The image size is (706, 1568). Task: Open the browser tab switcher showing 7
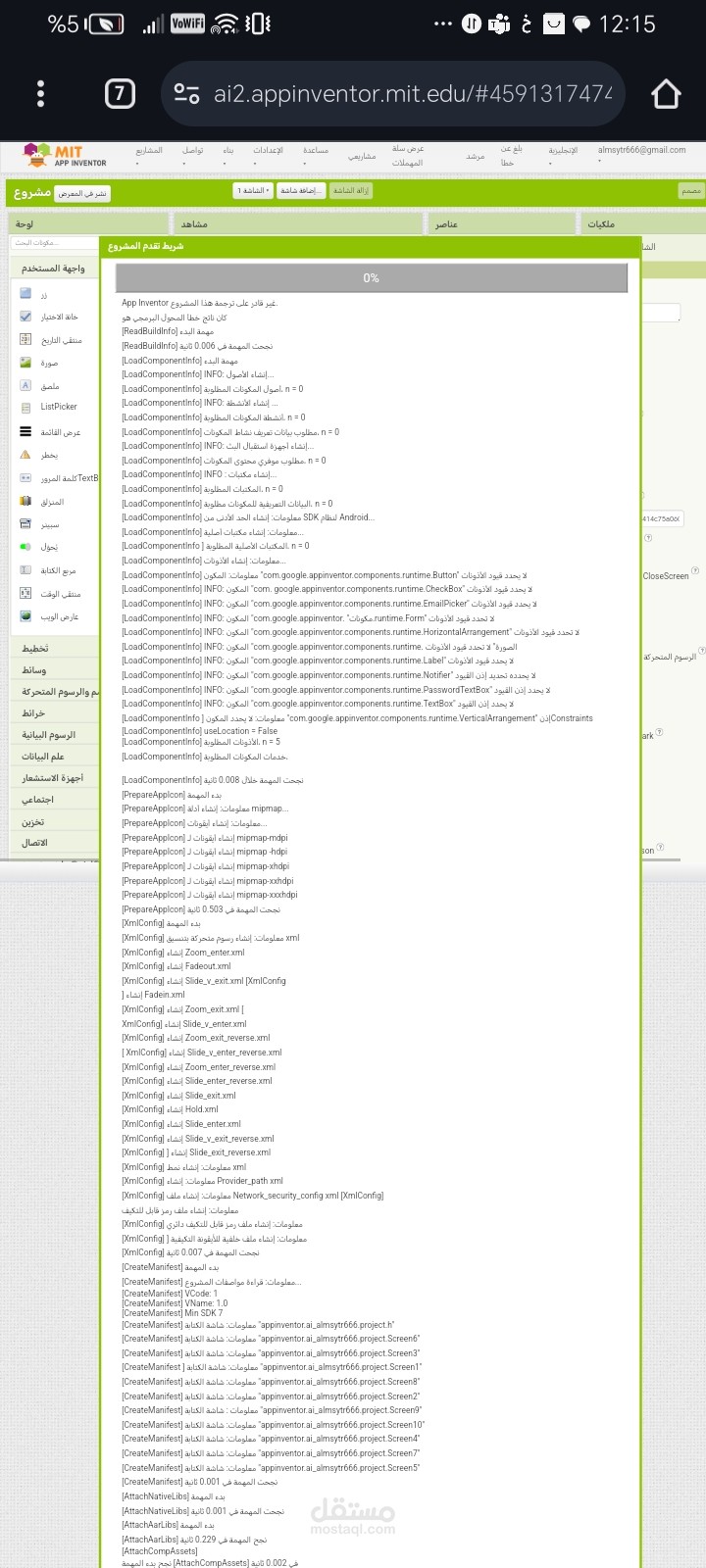point(120,94)
